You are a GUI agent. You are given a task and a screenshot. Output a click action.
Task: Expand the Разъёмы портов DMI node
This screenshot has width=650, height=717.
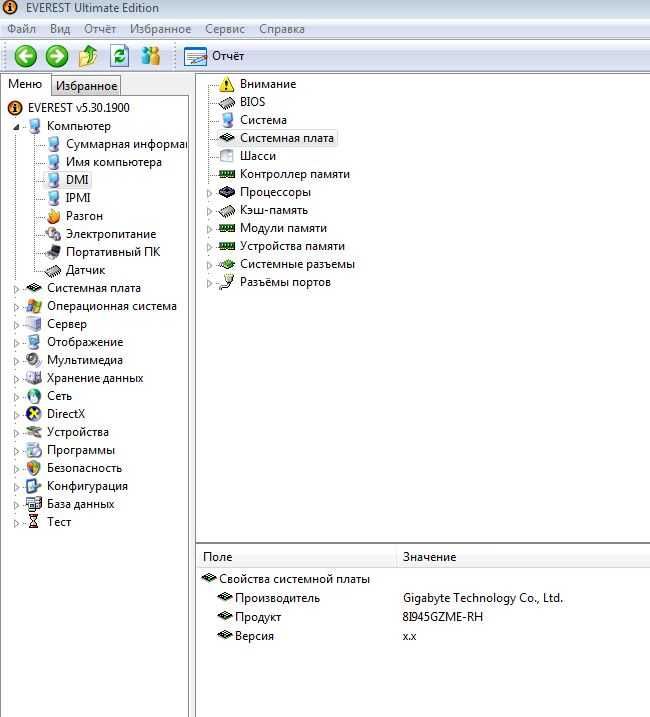(209, 283)
